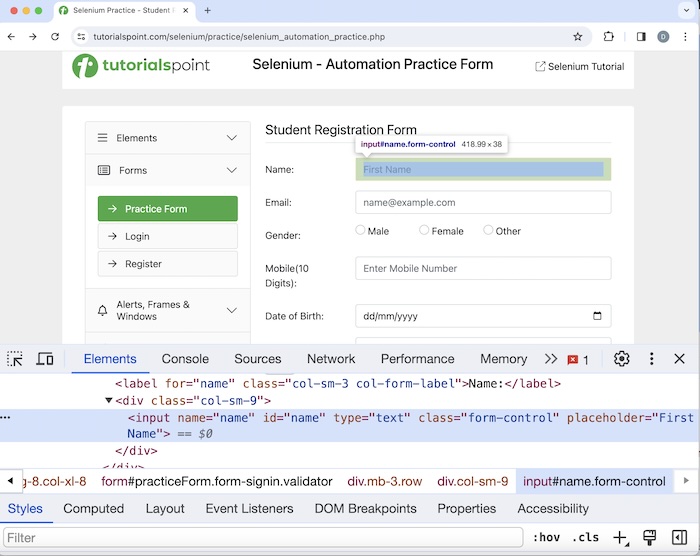Screen dimensions: 700x556
Task: Activate the DevTools element inspector tool
Action: [x=15, y=359]
